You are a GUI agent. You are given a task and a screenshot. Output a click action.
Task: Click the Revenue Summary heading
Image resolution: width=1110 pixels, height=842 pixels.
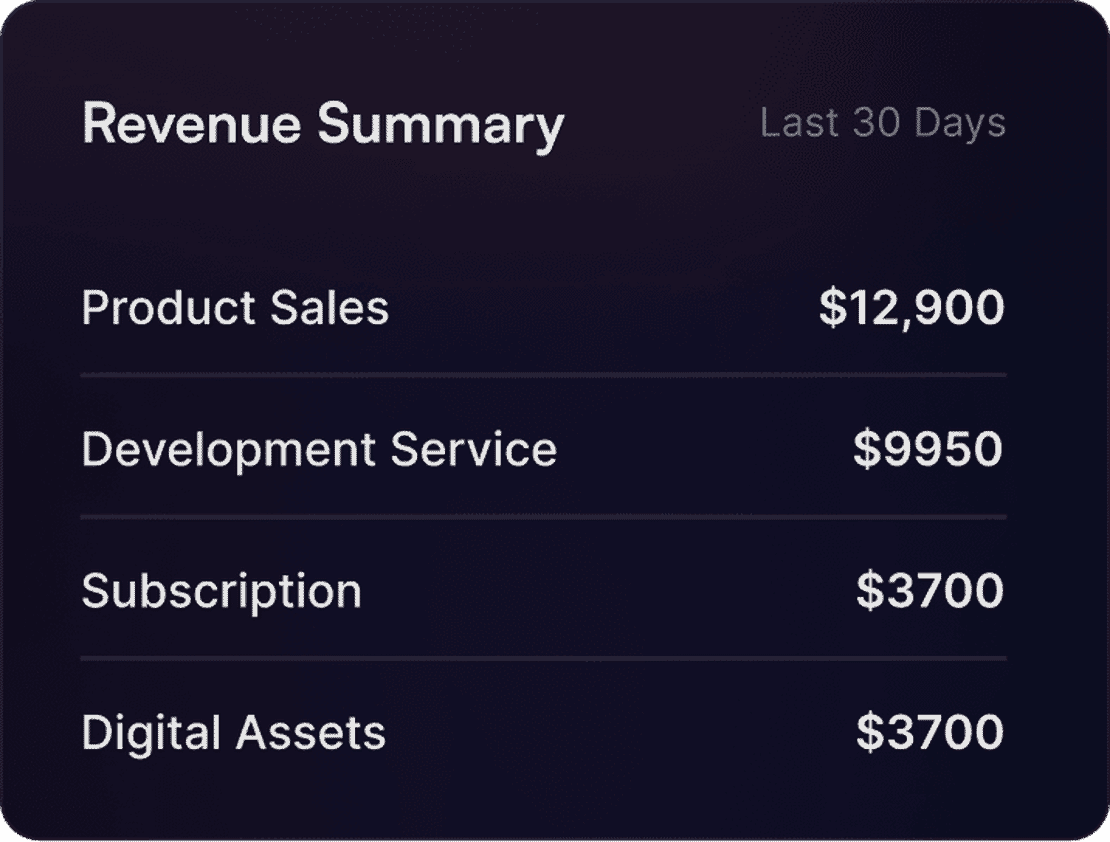click(323, 125)
